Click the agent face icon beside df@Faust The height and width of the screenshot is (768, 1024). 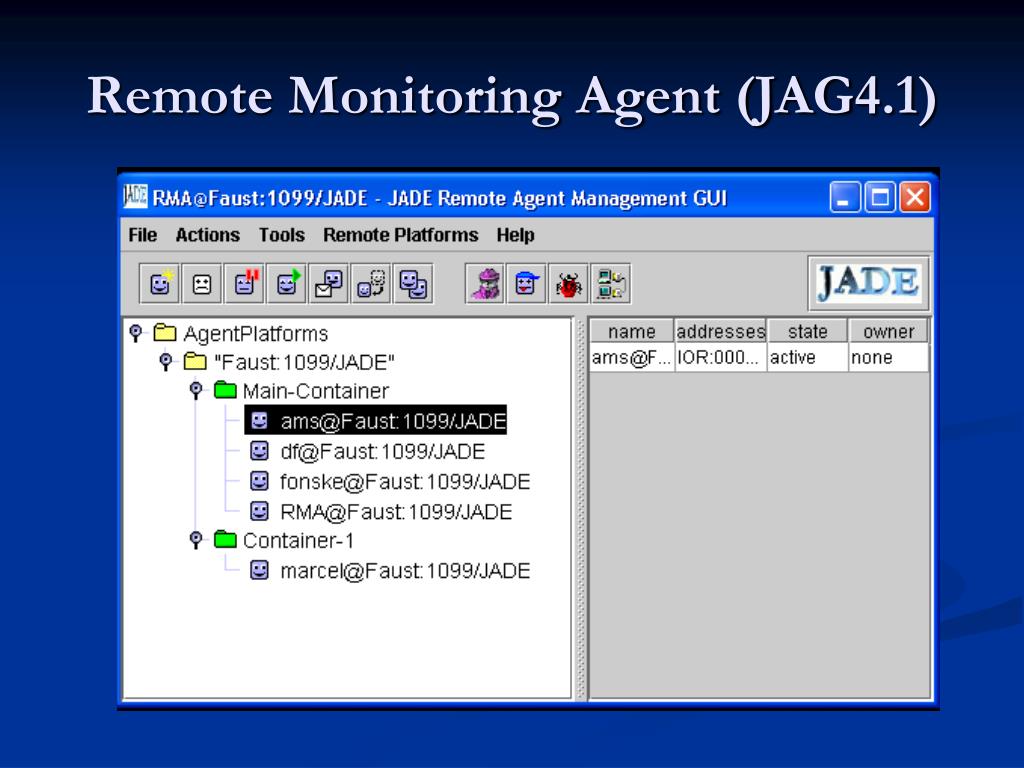point(259,451)
